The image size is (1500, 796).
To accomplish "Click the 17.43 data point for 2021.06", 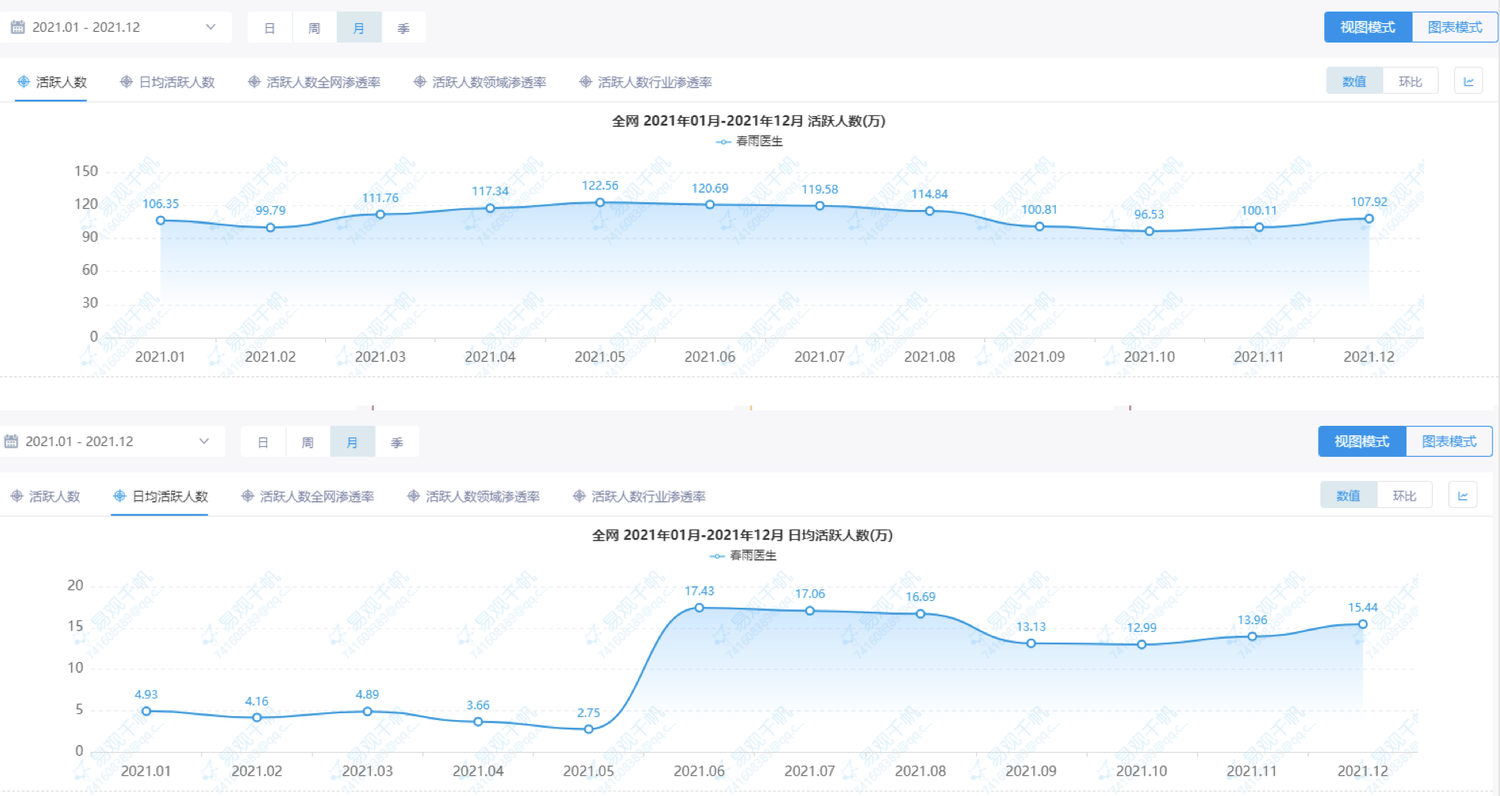I will pos(699,607).
